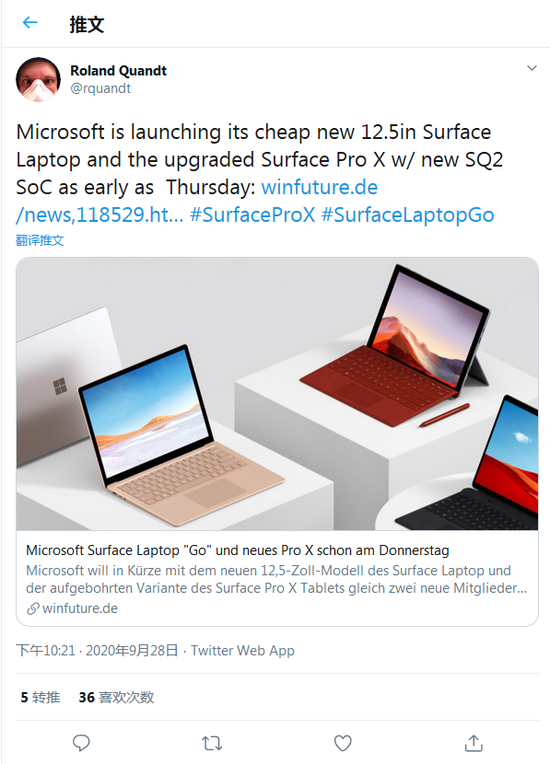Click the #SurfaceLaptopGo hashtag
Image resolution: width=550 pixels, height=764 pixels.
[408, 215]
